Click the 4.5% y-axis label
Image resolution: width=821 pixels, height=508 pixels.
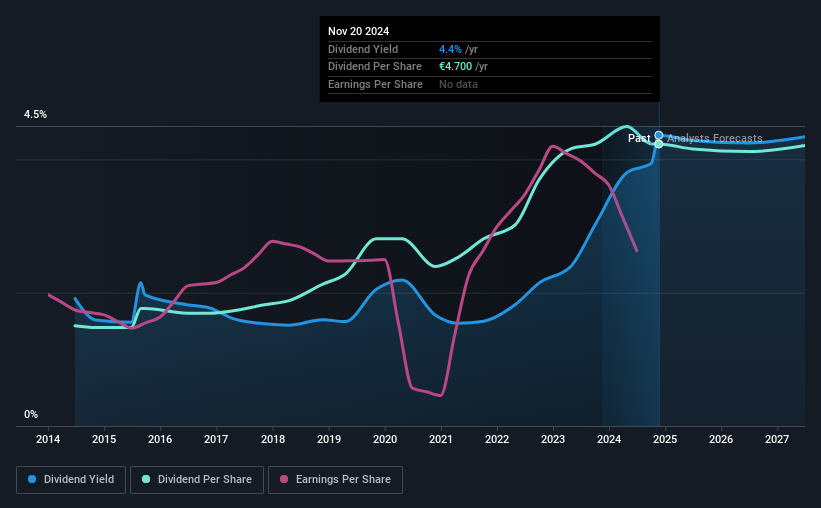click(x=36, y=114)
